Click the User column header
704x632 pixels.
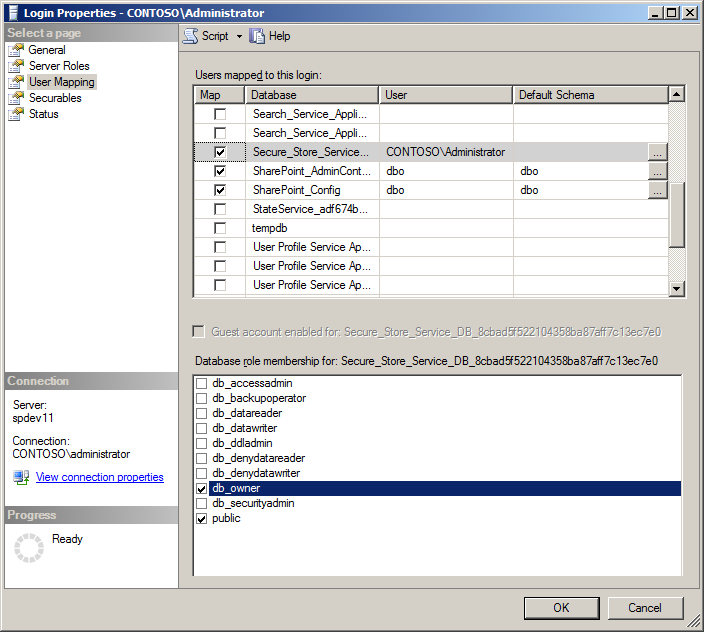tap(446, 95)
